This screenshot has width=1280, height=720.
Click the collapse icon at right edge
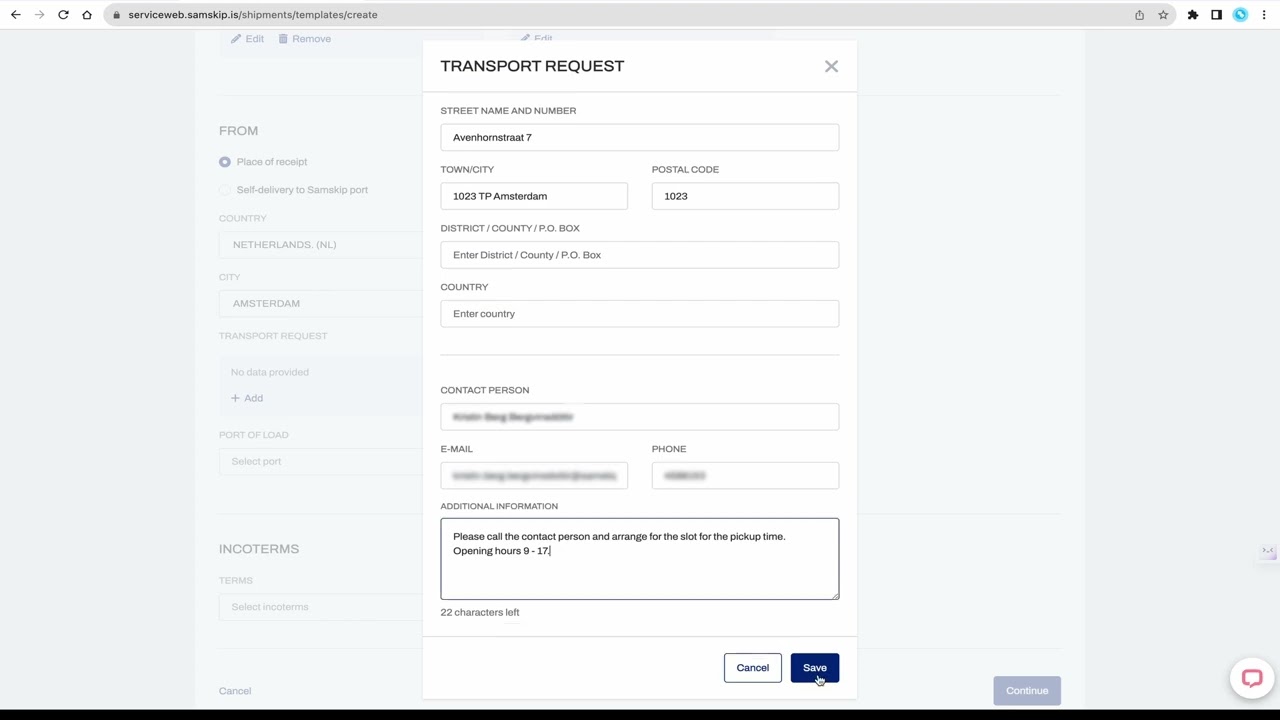pos(1268,552)
